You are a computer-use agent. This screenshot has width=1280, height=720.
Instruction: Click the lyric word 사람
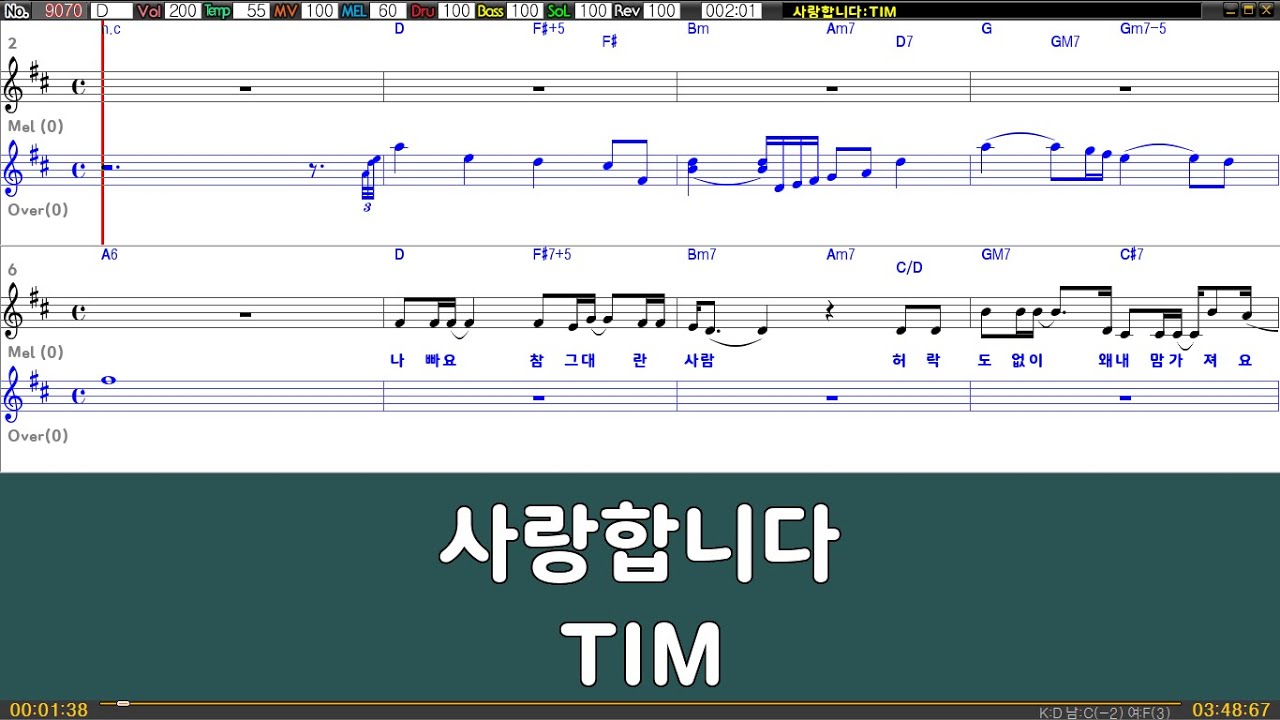pyautogui.click(x=698, y=360)
